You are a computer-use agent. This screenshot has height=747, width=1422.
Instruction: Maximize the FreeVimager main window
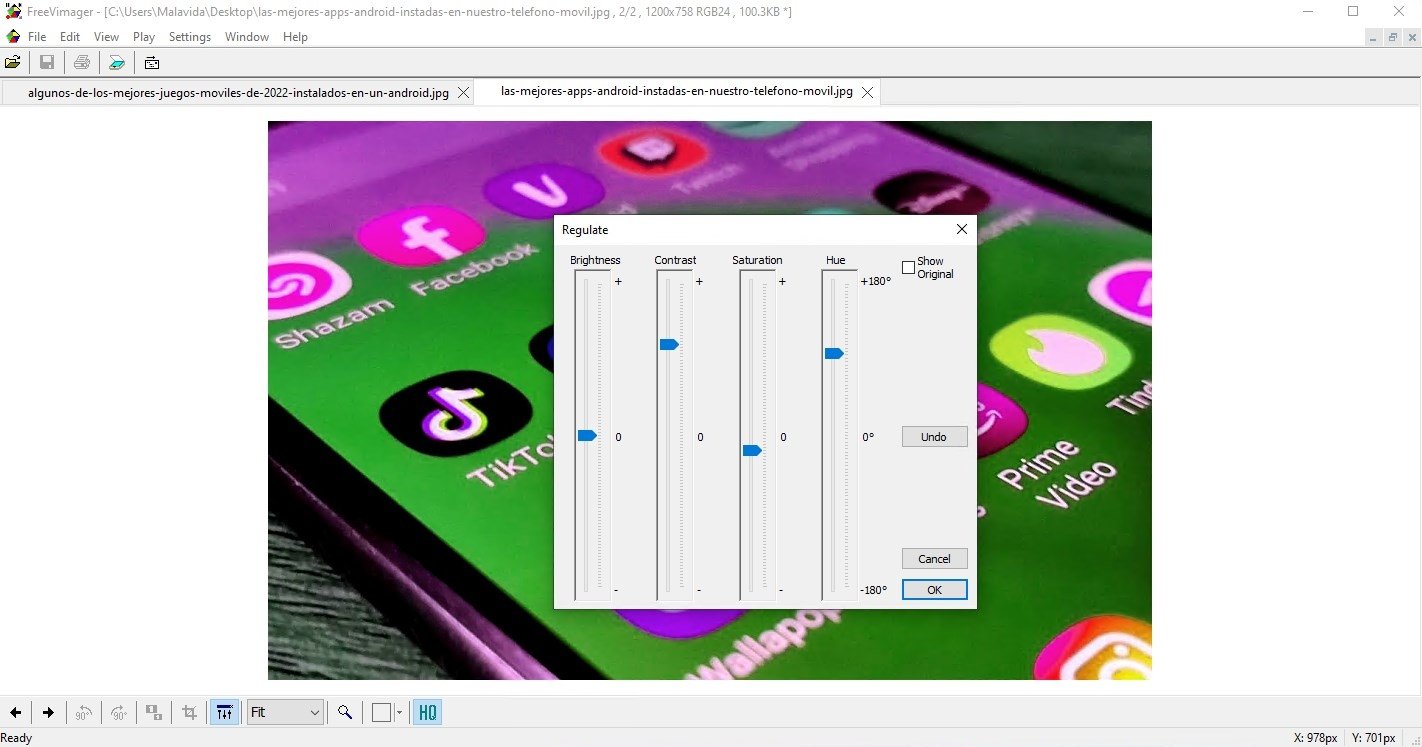pos(1352,11)
